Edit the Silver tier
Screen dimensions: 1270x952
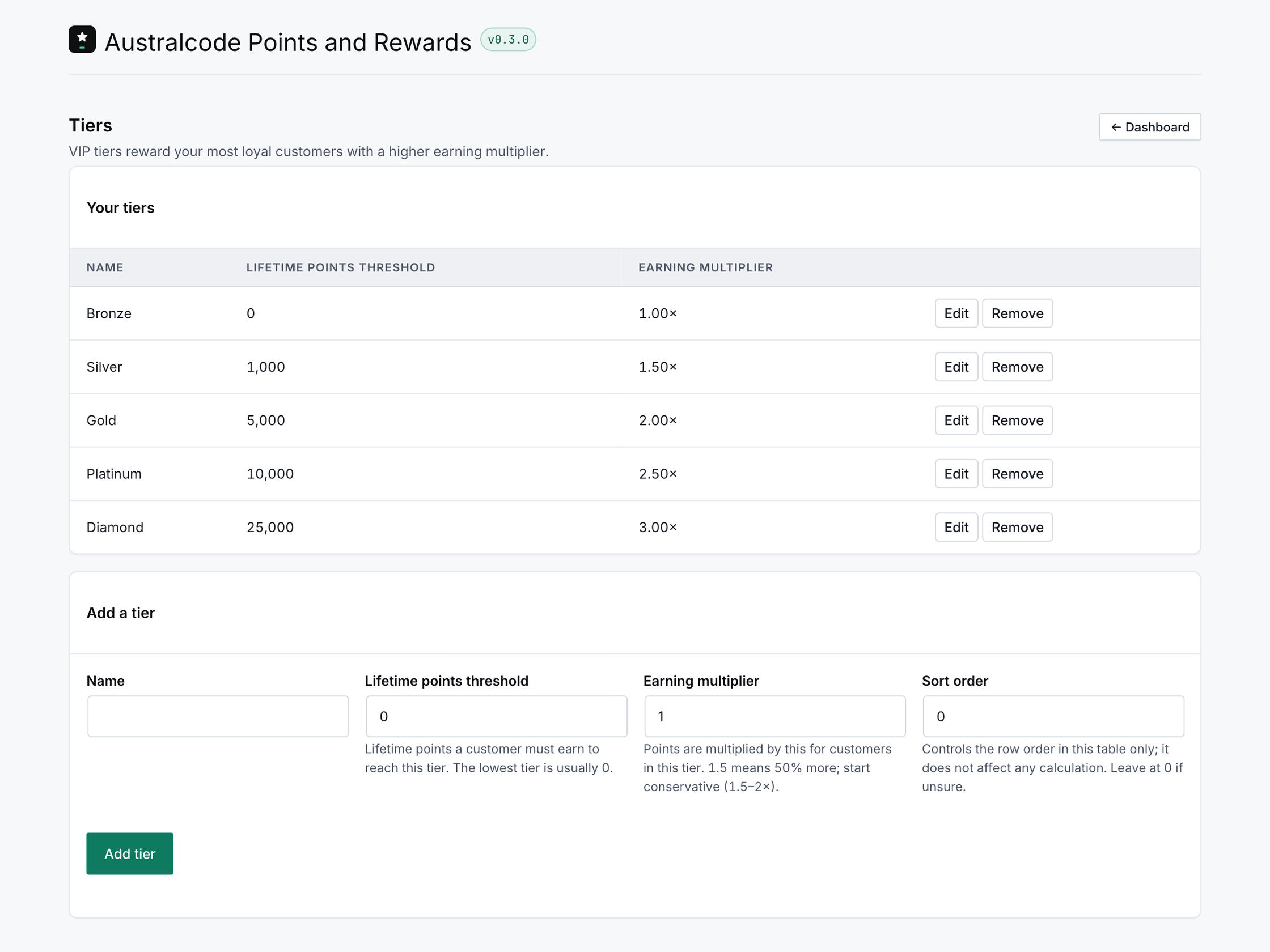point(956,367)
